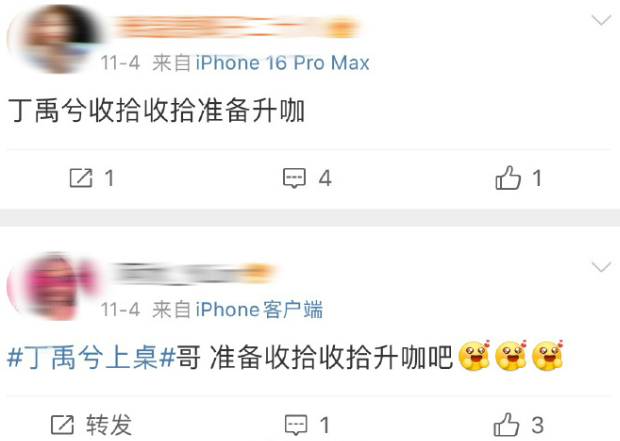Expand the chevron menu on second post
620x441 pixels.
tap(601, 267)
